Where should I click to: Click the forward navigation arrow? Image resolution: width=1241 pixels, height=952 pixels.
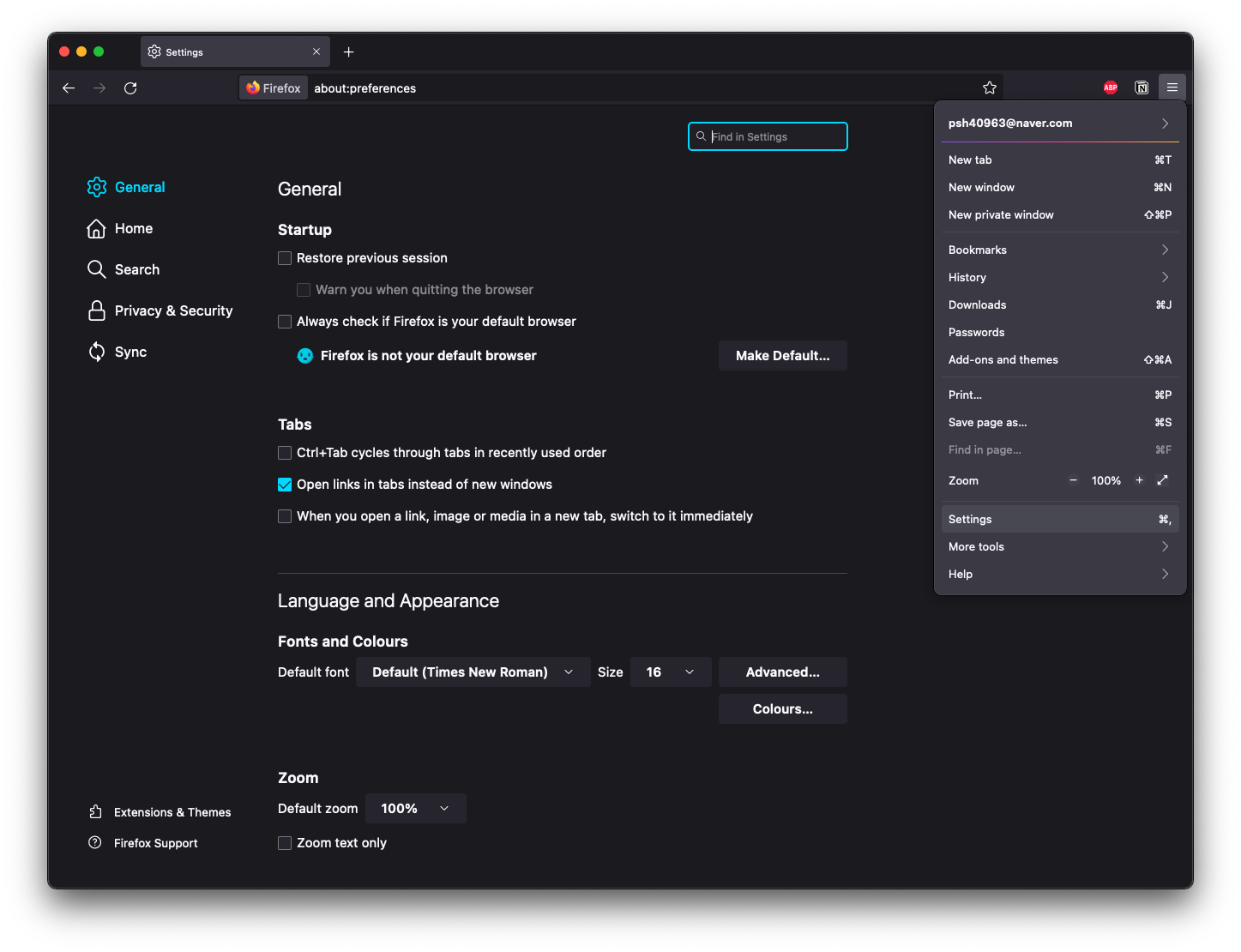[99, 88]
